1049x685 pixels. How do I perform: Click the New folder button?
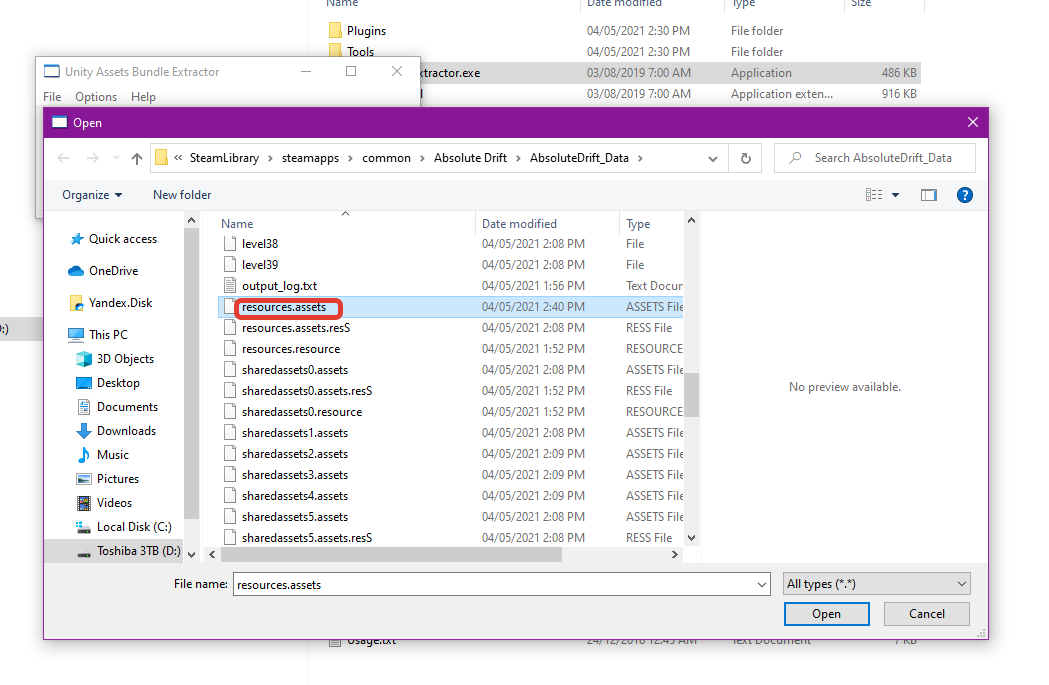[x=182, y=195]
